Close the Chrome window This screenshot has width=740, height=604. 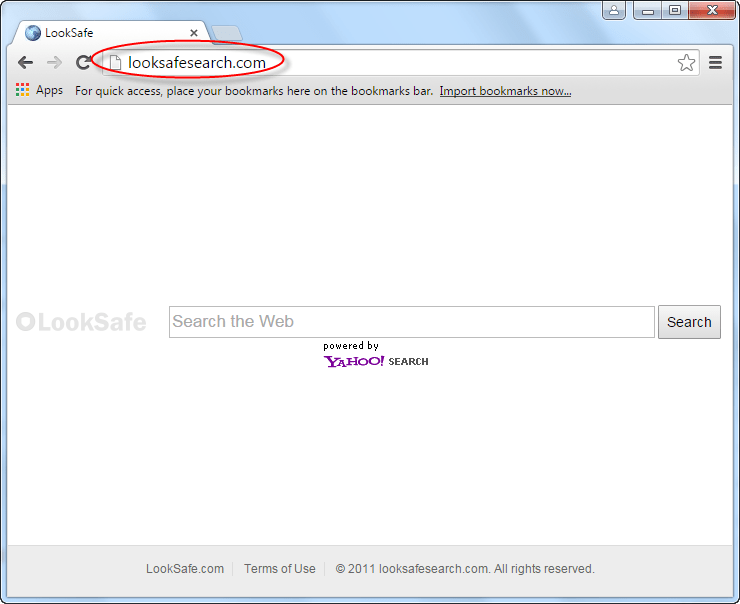click(x=712, y=10)
